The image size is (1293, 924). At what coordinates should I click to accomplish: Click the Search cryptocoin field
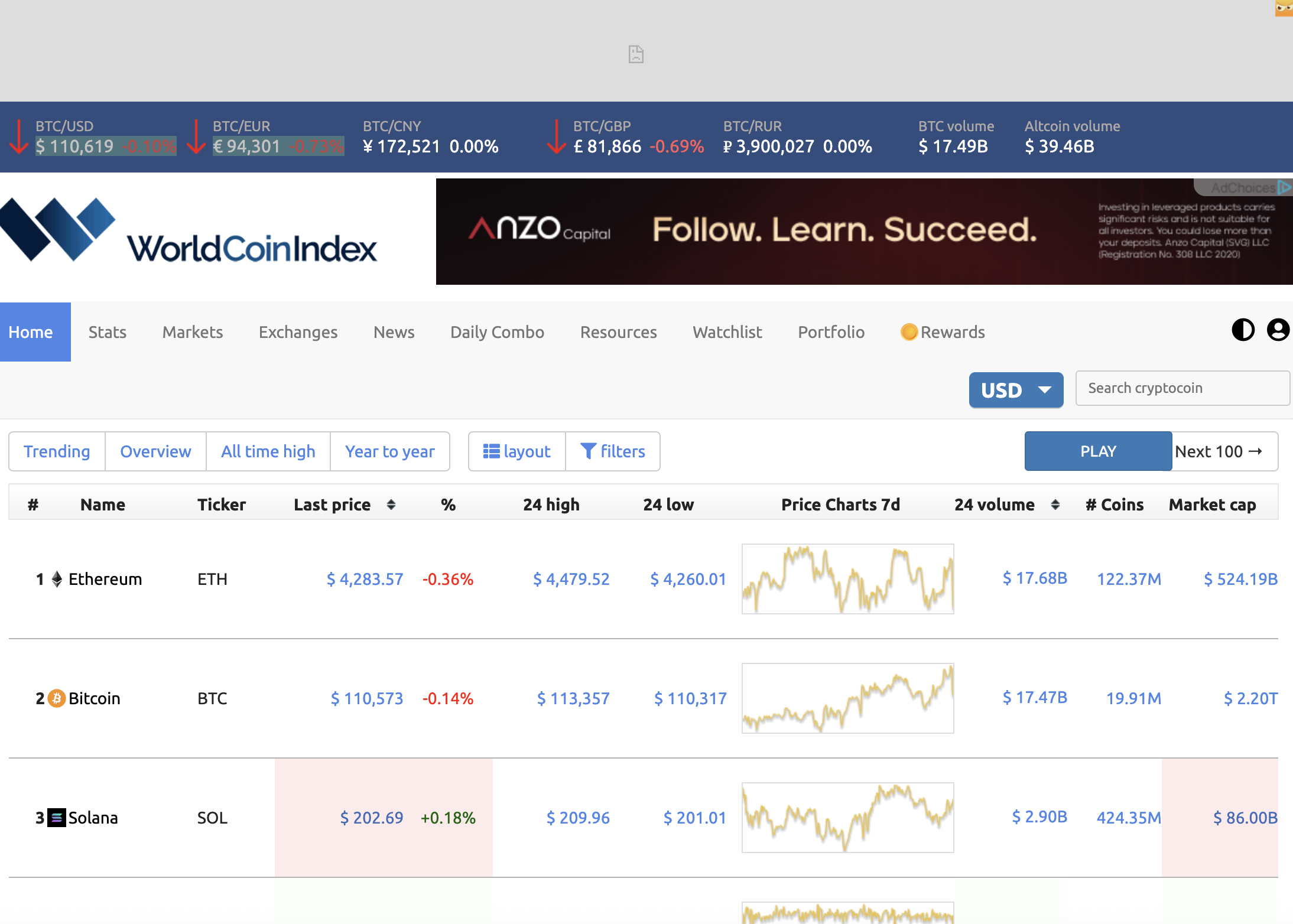coord(1182,388)
